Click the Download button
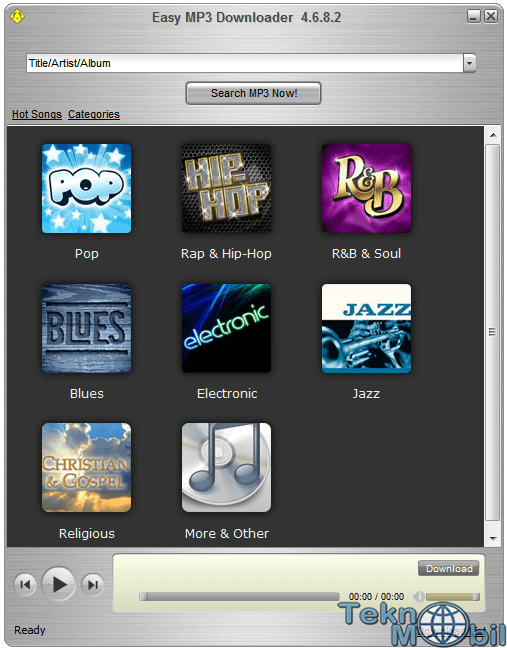 [x=449, y=569]
